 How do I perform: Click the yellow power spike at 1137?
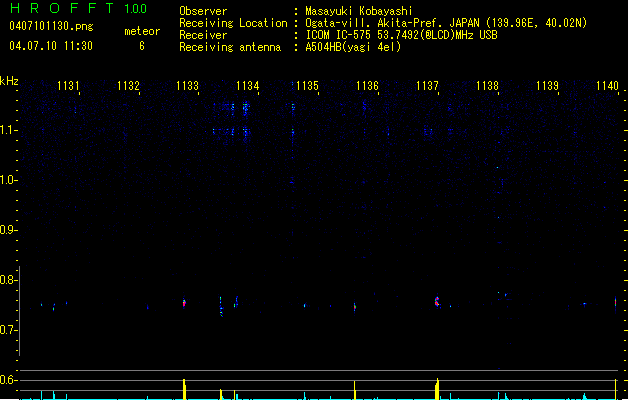(x=437, y=389)
